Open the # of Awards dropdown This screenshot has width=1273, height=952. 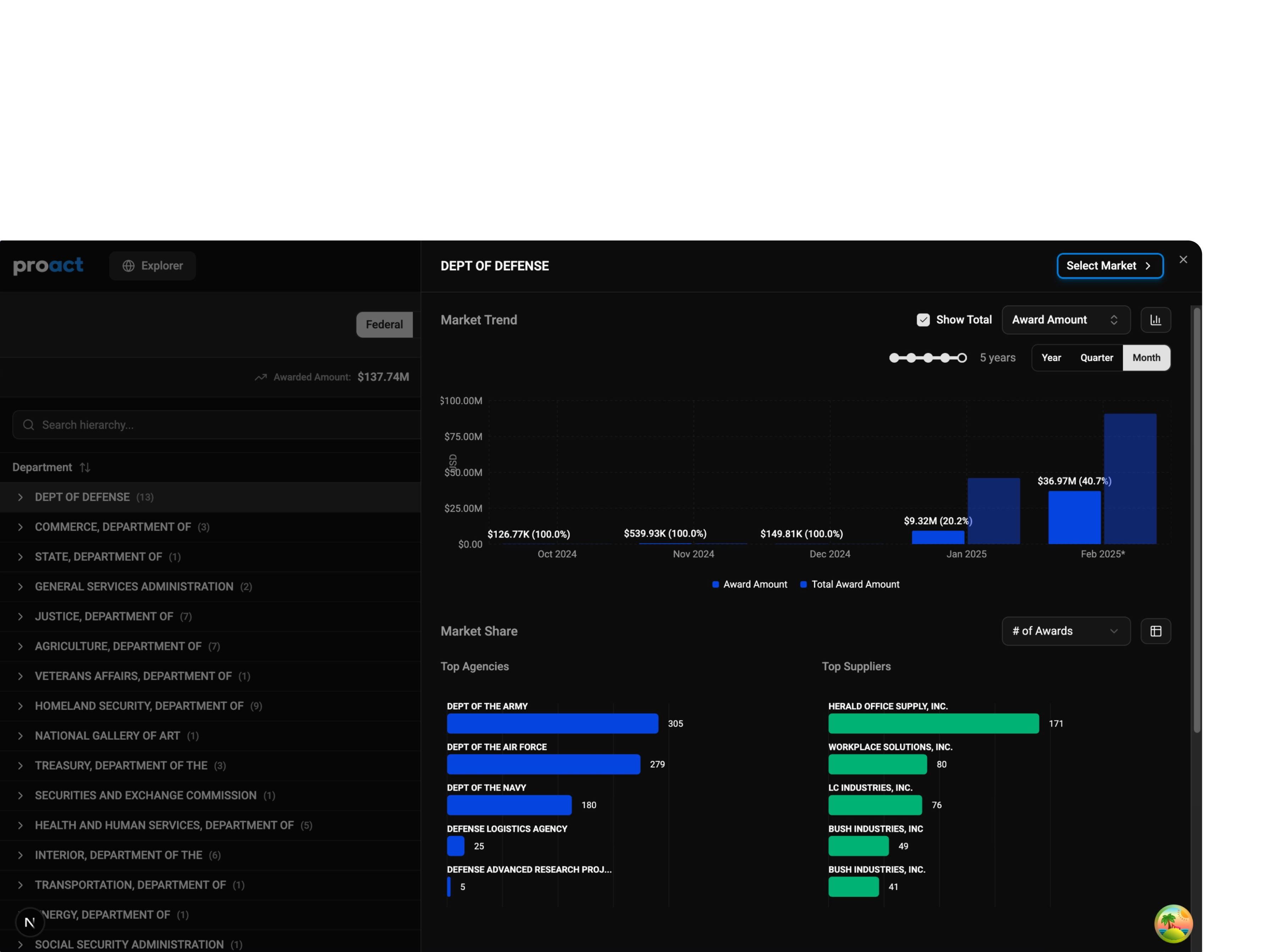[1066, 631]
